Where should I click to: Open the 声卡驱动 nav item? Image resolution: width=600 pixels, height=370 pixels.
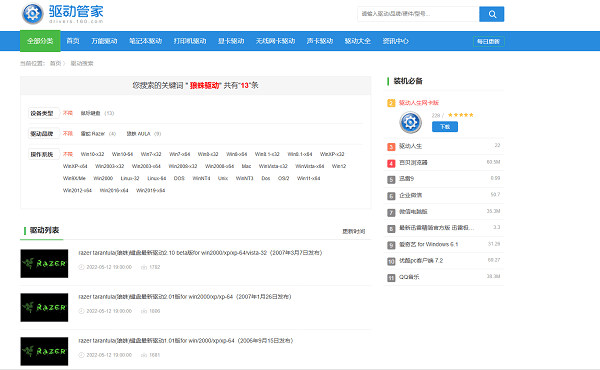[x=320, y=41]
